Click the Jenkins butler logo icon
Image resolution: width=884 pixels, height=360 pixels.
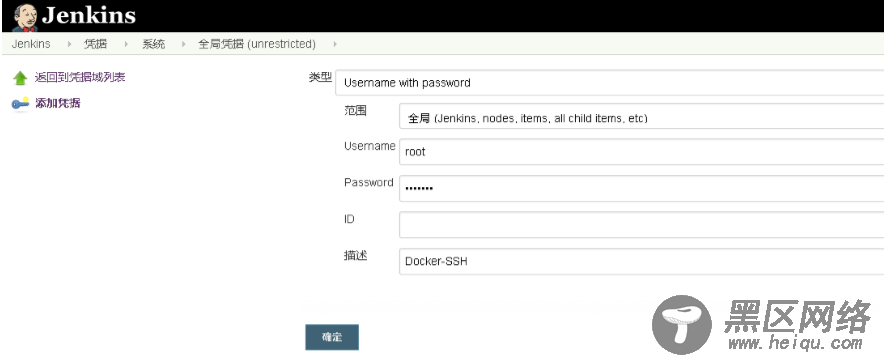pyautogui.click(x=24, y=16)
